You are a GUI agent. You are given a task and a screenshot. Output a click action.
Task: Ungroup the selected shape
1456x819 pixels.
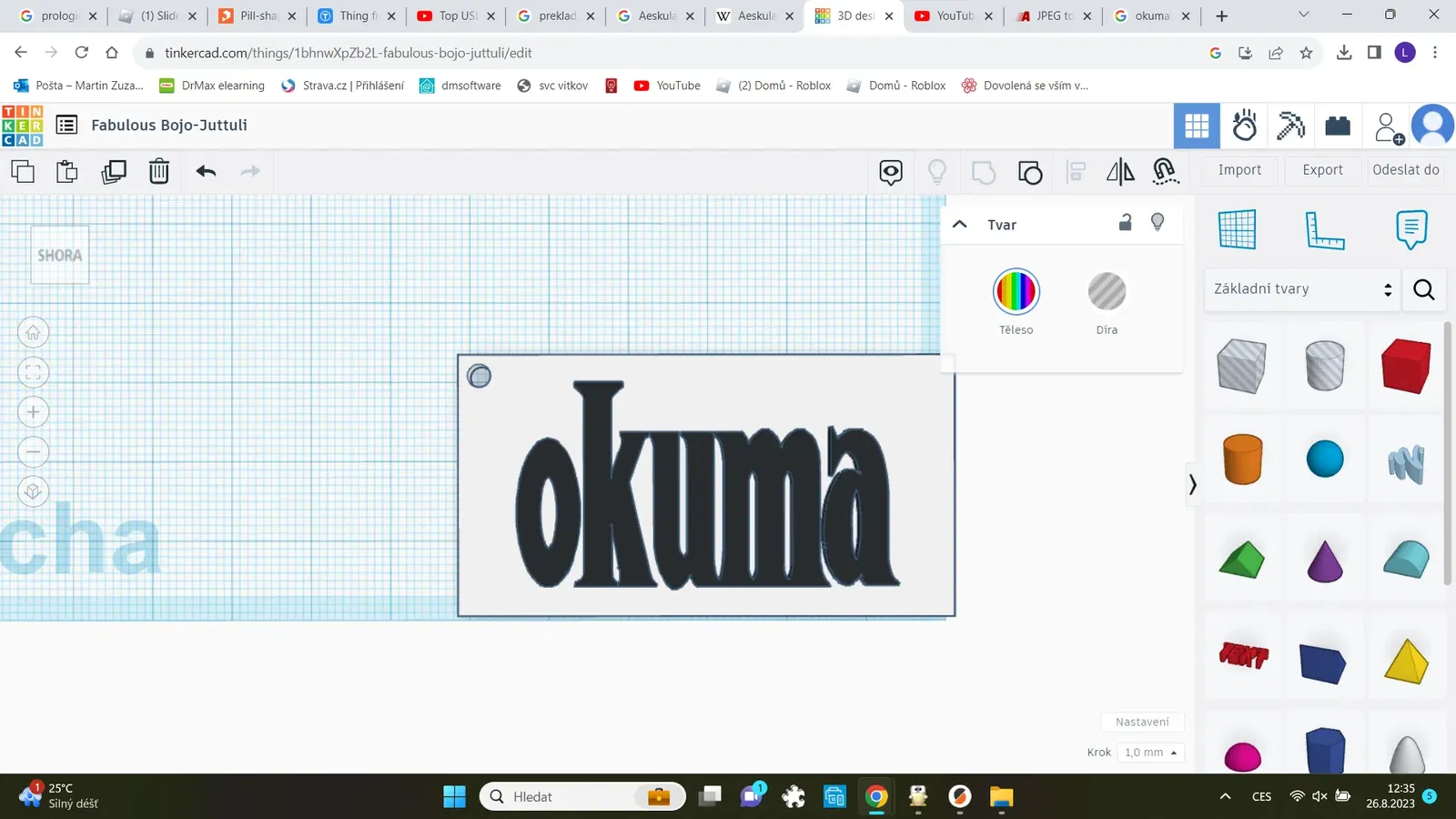pos(1030,171)
